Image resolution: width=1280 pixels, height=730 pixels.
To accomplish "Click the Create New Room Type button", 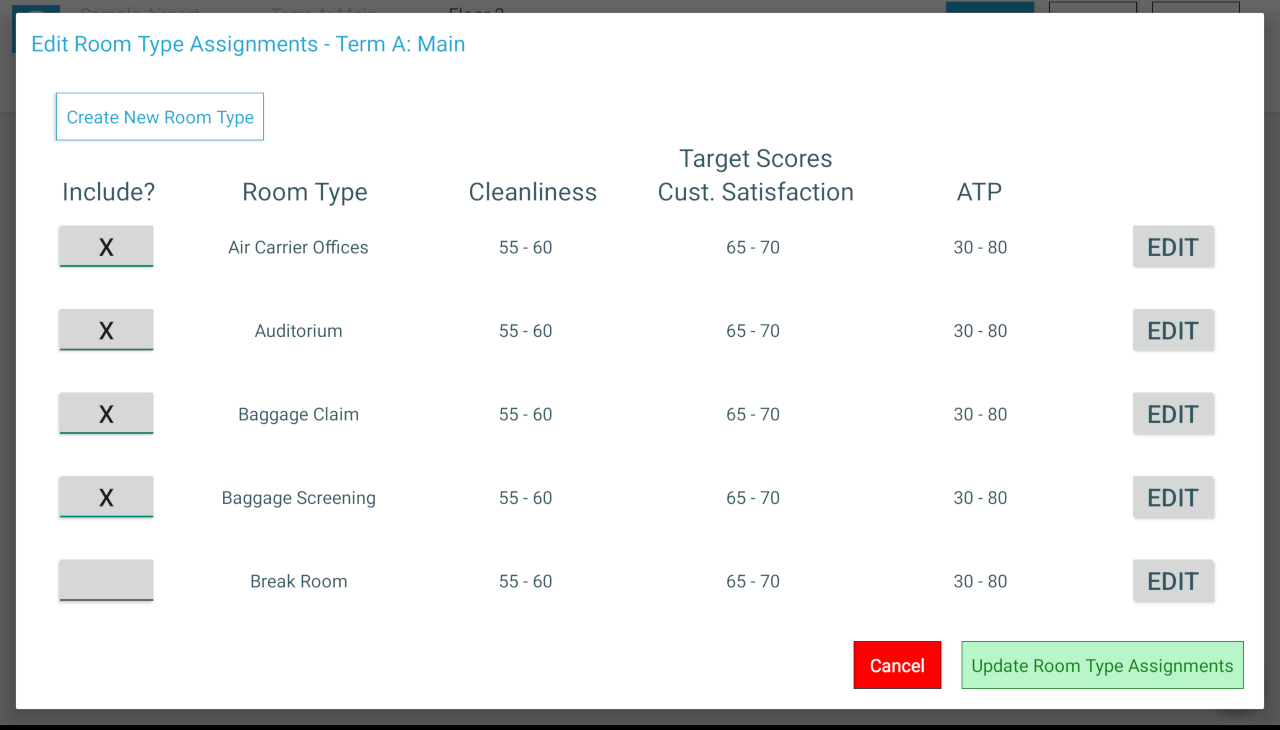I will click(160, 117).
